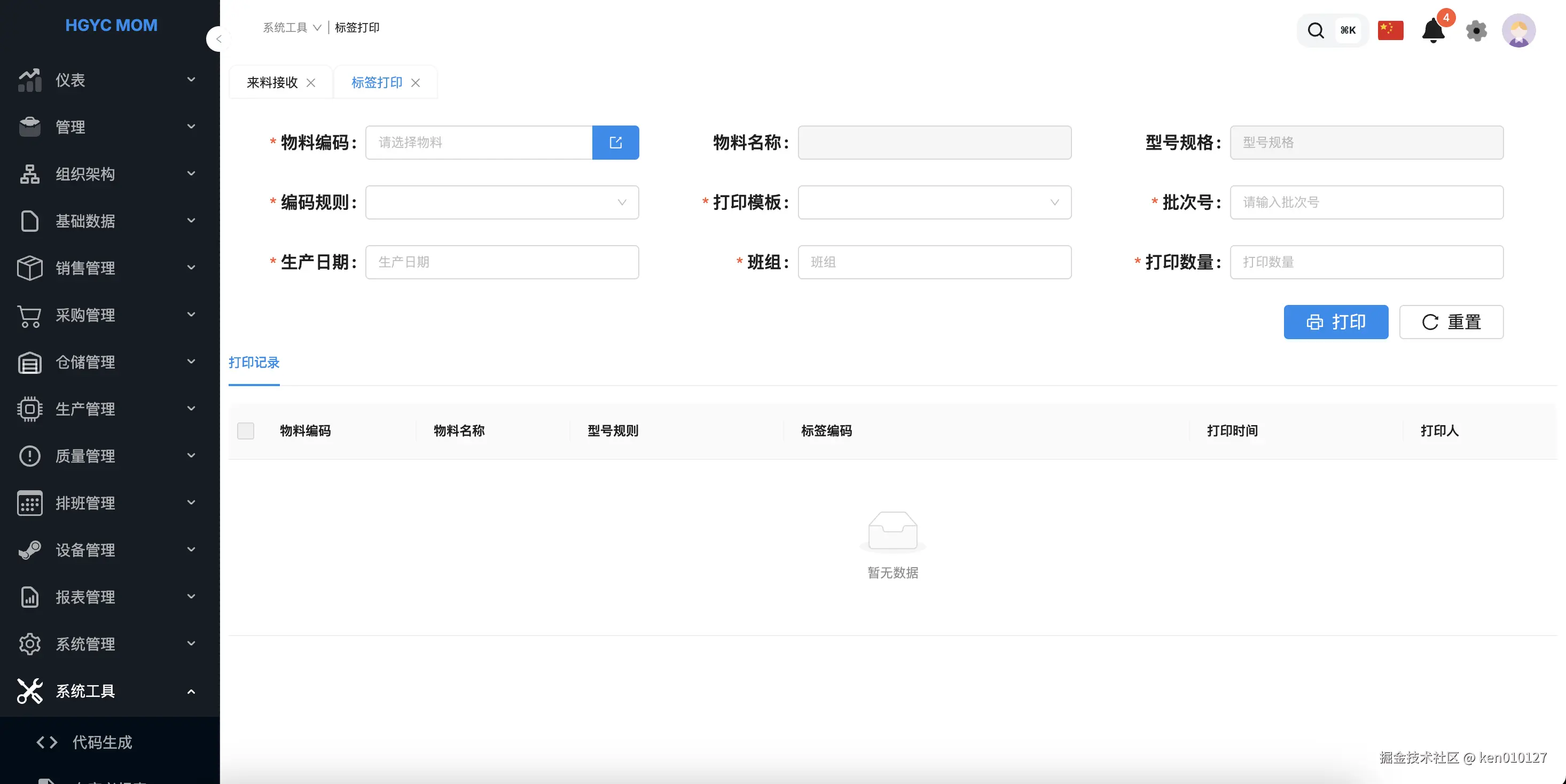Click the 重置 reset button
This screenshot has height=784, width=1566.
tap(1451, 322)
